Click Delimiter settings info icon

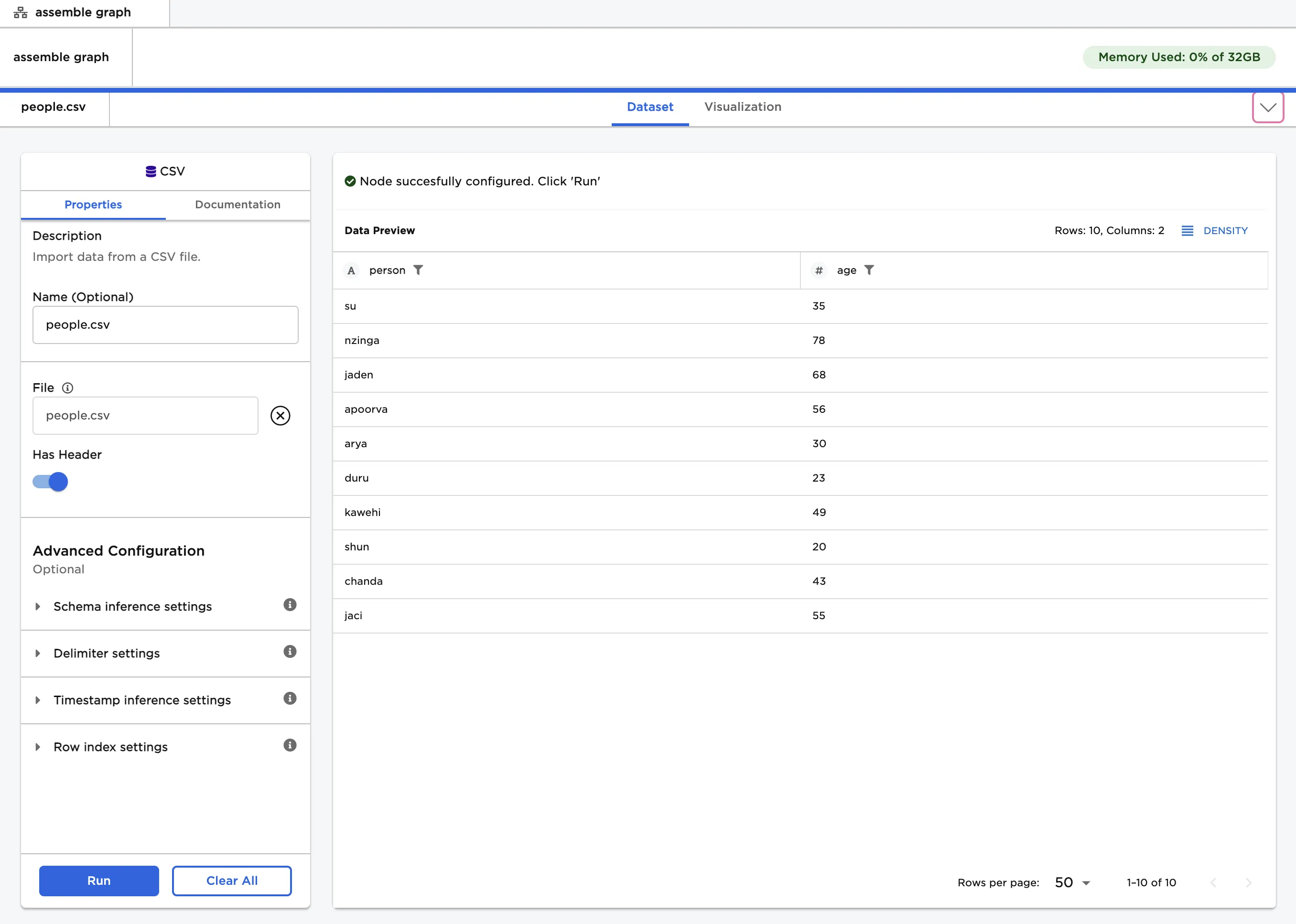pos(290,652)
